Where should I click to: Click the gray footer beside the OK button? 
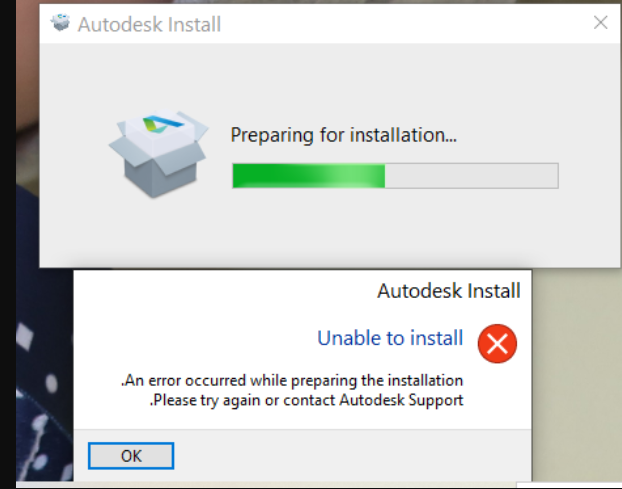[x=349, y=456]
